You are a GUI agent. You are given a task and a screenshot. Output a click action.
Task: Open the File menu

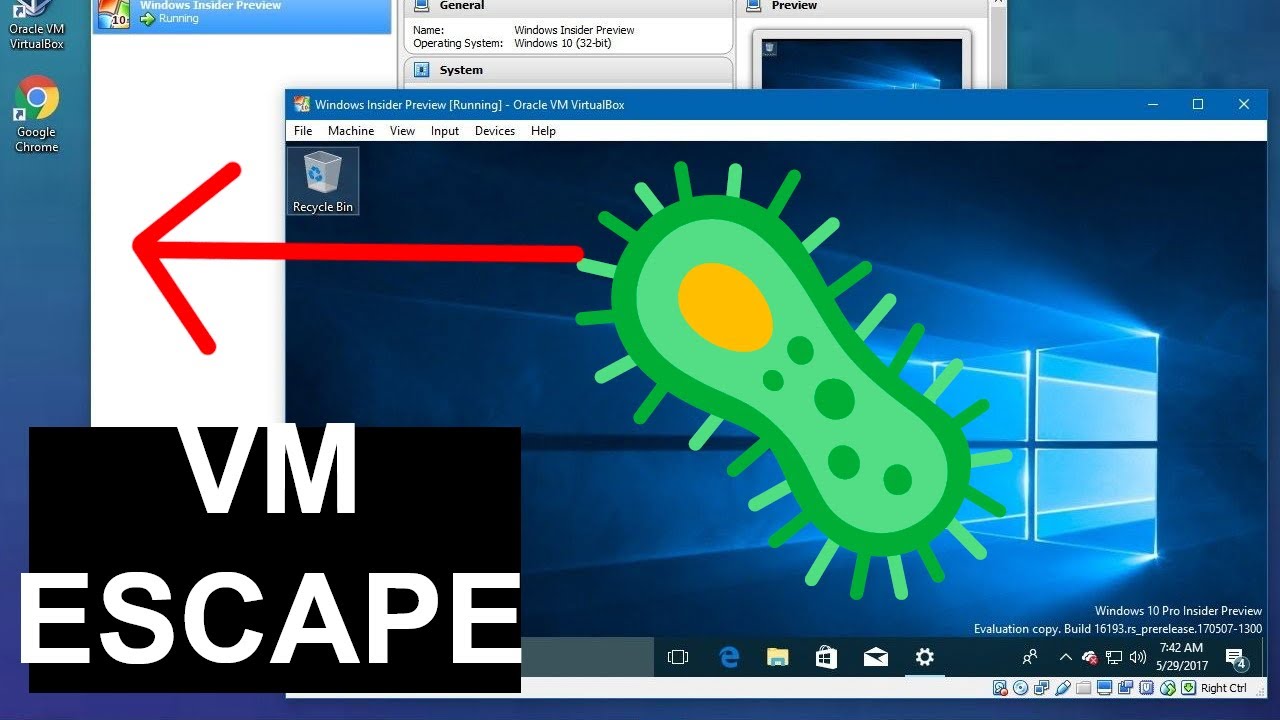pyautogui.click(x=303, y=131)
